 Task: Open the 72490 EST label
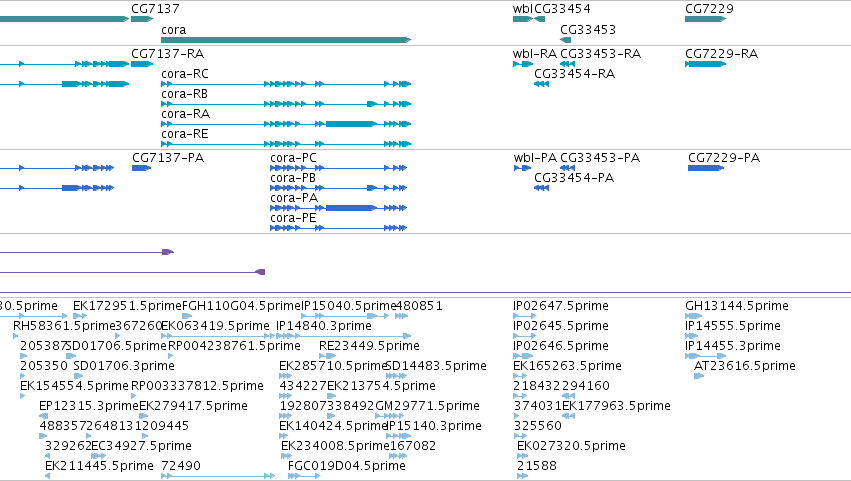pyautogui.click(x=181, y=466)
